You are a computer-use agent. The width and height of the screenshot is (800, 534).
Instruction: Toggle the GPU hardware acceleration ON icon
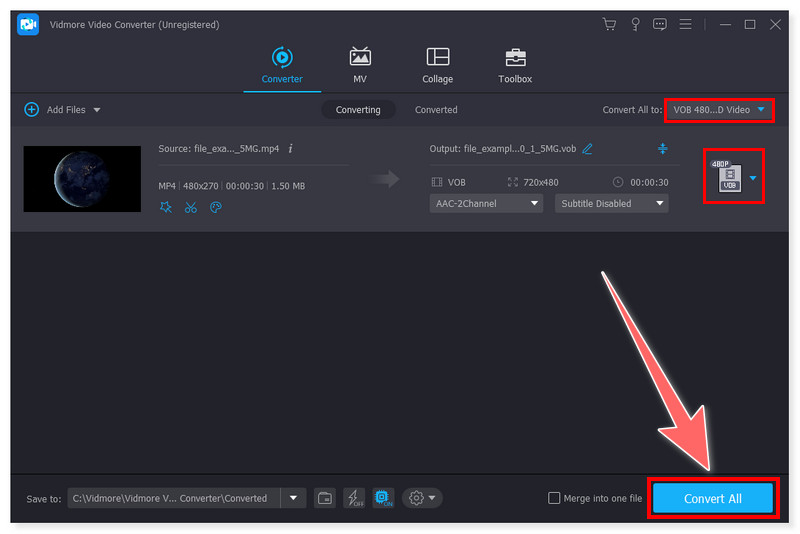click(x=382, y=498)
